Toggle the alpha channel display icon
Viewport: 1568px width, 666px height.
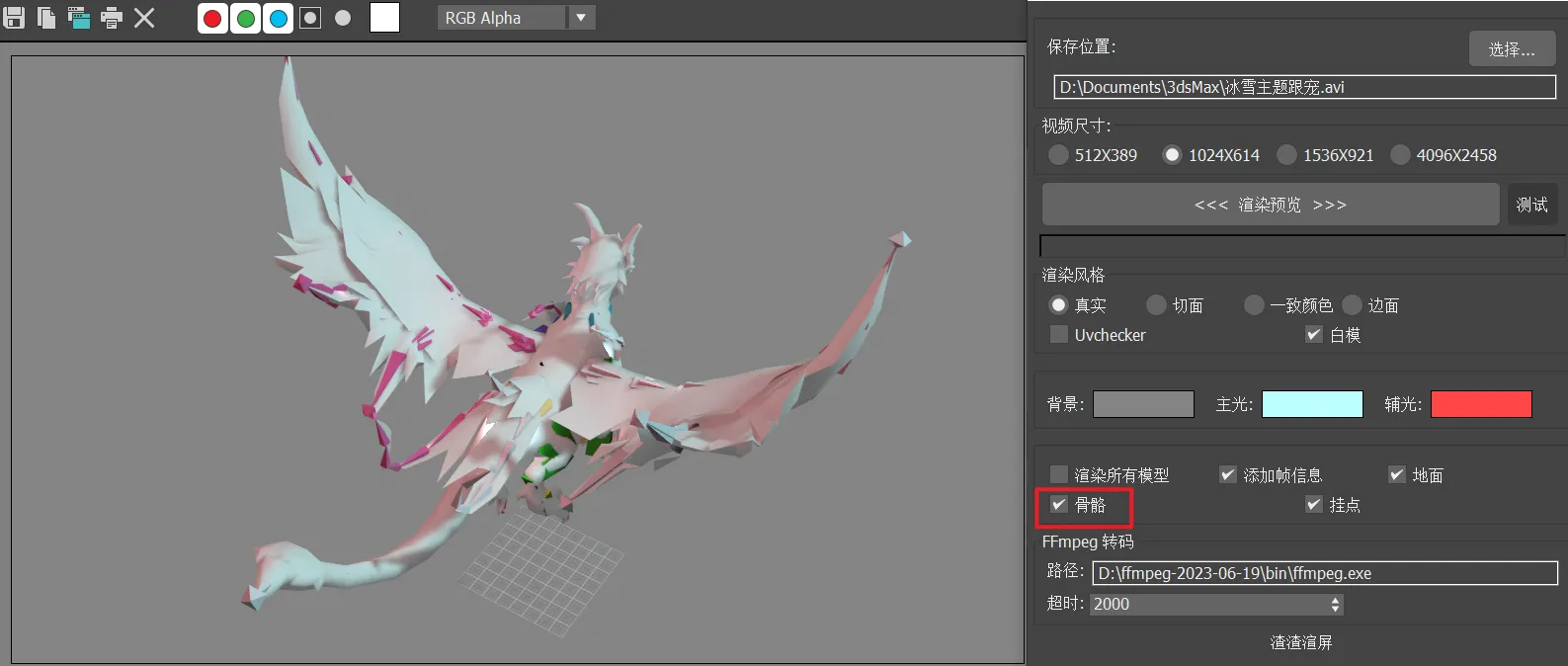tap(310, 18)
